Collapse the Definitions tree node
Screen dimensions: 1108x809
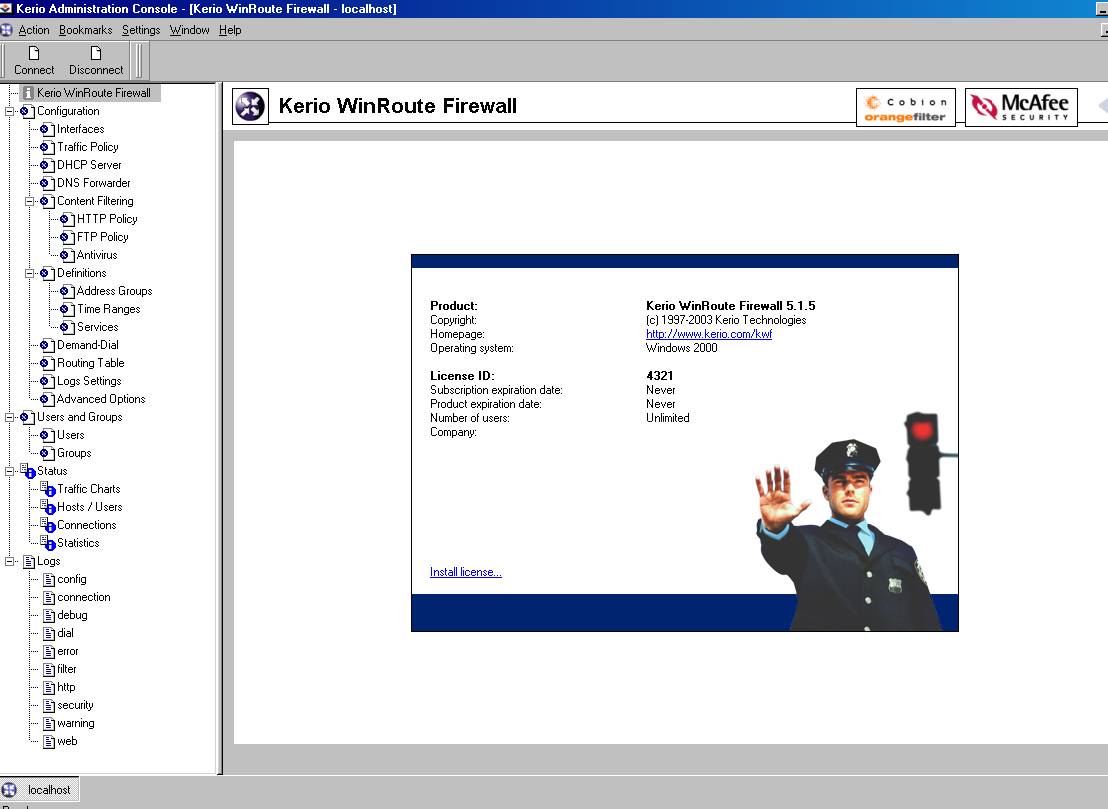(29, 273)
